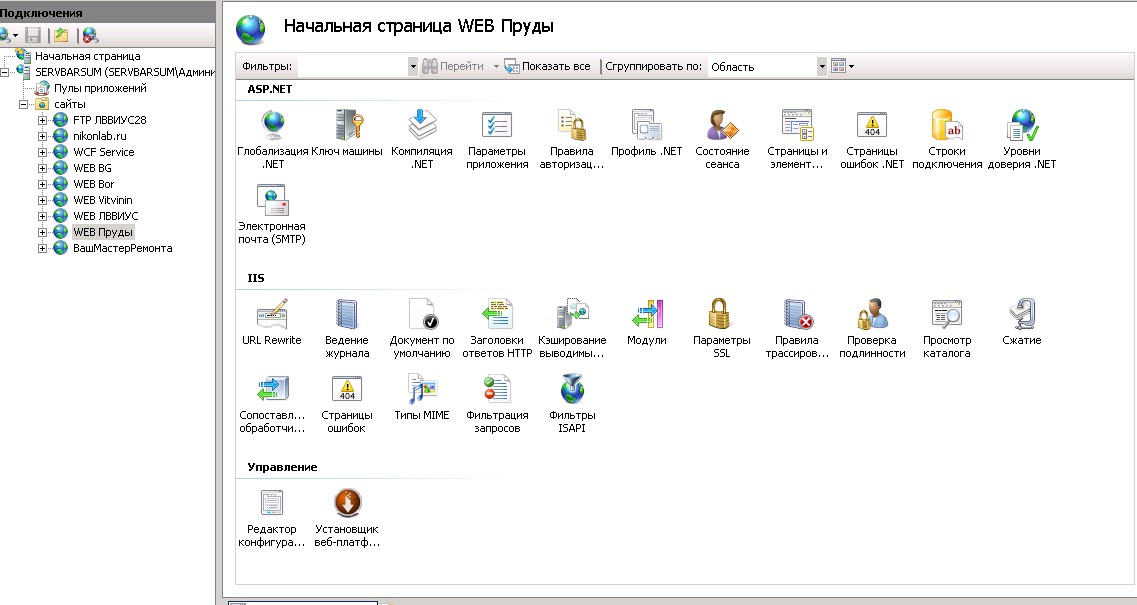
Task: Open the Ключ машины feature
Action: [347, 133]
